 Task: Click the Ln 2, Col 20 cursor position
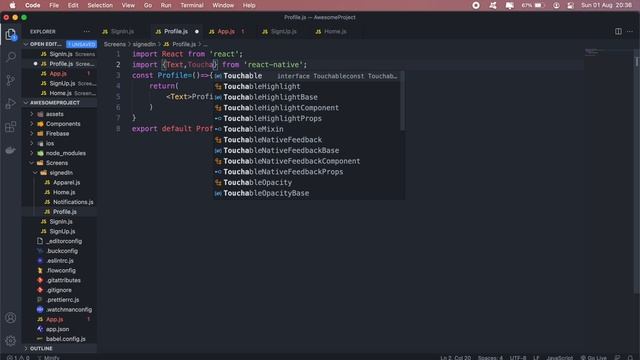tap(456, 358)
